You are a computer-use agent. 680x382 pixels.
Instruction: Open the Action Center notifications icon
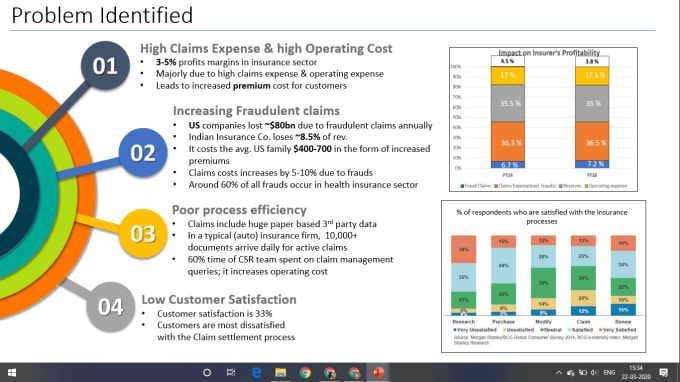click(663, 372)
